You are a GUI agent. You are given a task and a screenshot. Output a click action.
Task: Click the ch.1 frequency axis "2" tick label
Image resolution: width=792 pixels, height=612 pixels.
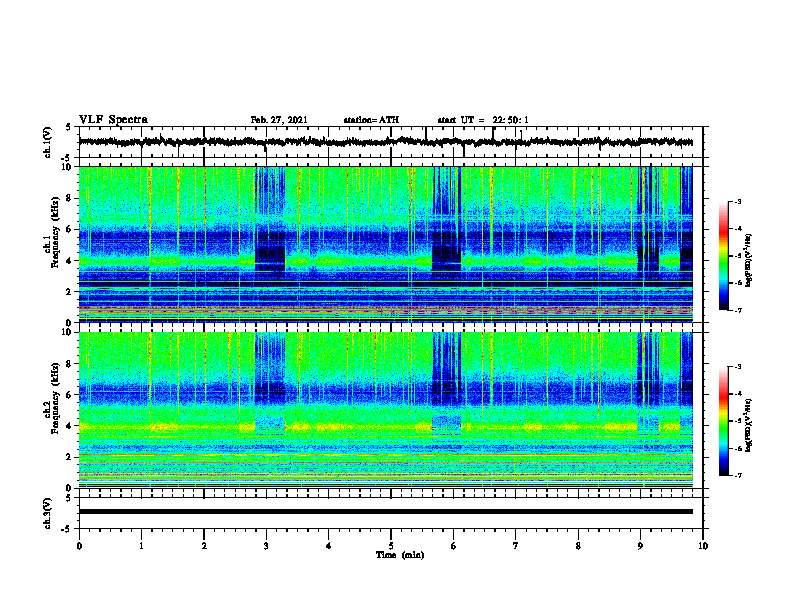(69, 292)
